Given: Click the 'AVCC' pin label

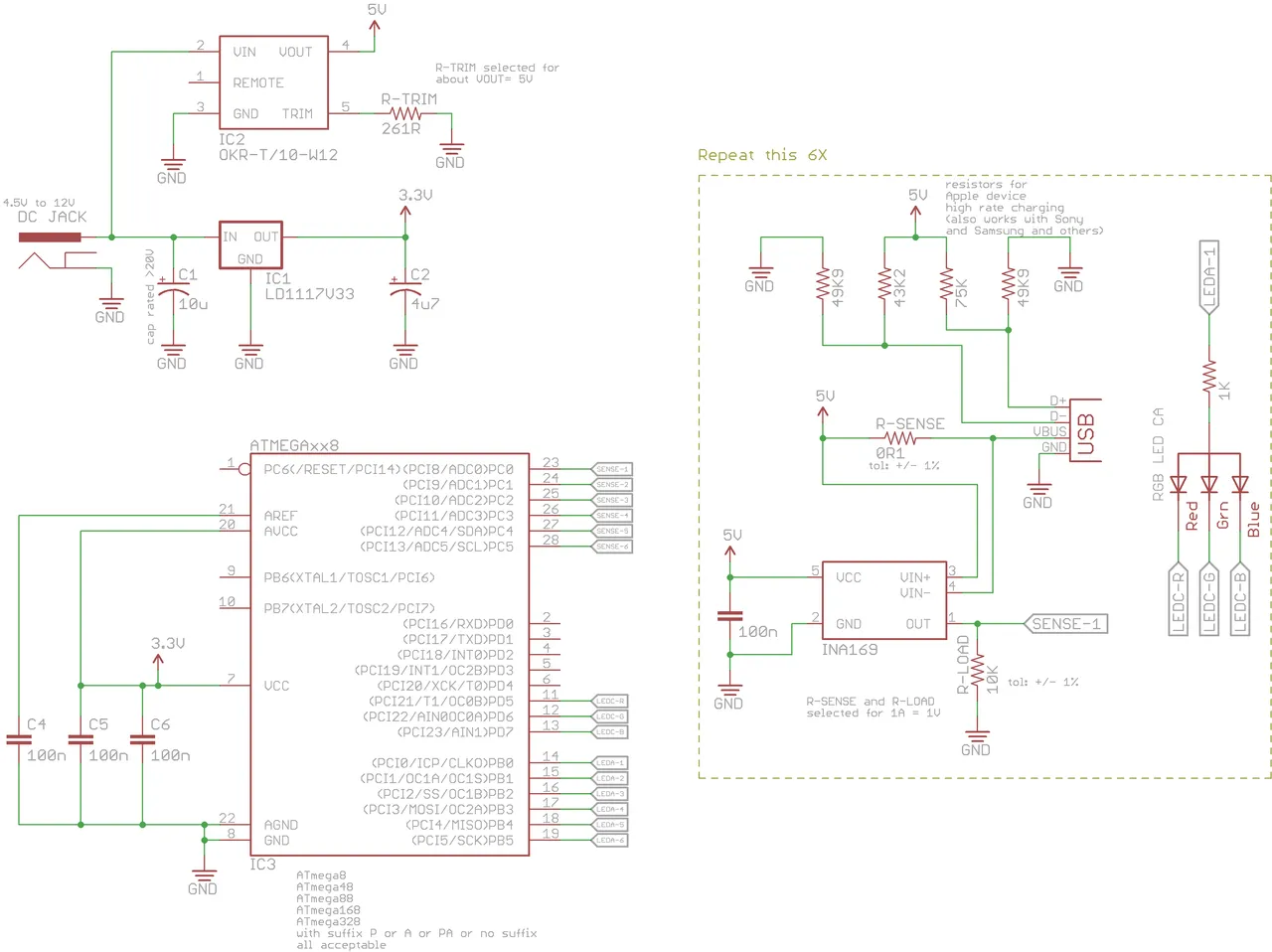Looking at the screenshot, I should point(281,532).
